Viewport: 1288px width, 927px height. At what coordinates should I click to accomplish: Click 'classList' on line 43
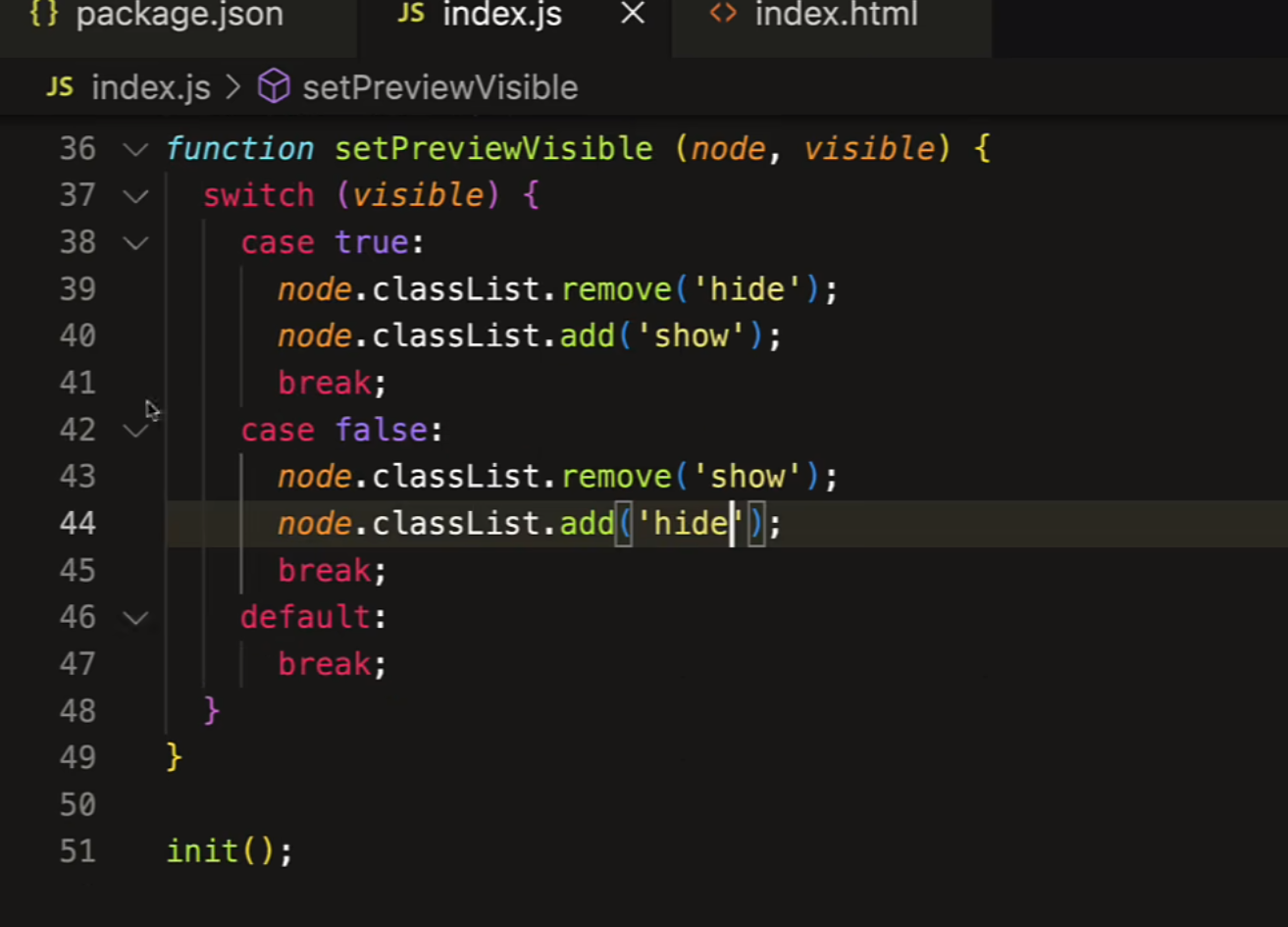tap(456, 477)
